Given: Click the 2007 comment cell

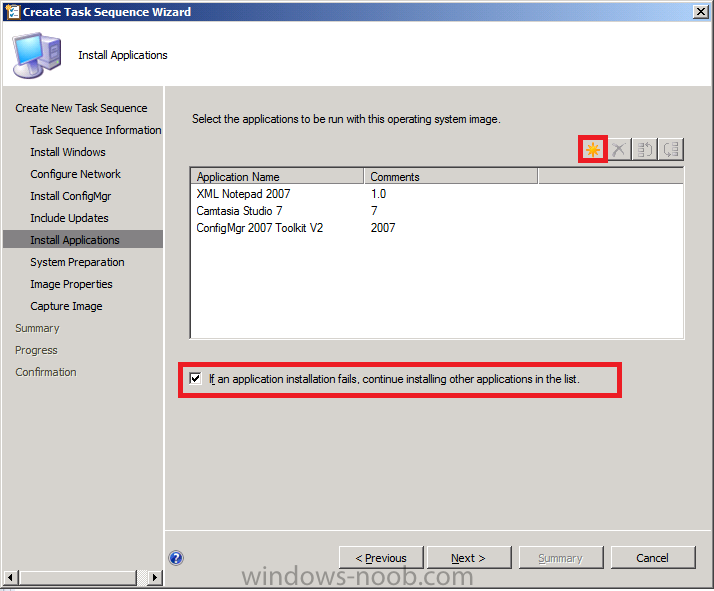Looking at the screenshot, I should [383, 228].
